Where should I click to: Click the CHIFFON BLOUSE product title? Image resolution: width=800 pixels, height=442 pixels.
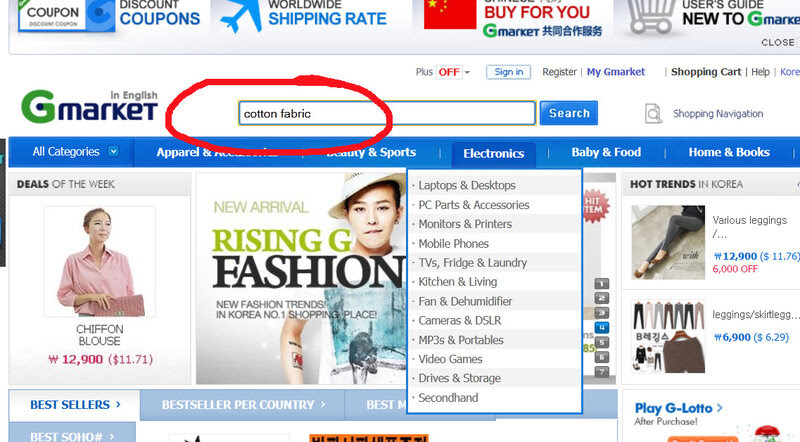point(99,335)
